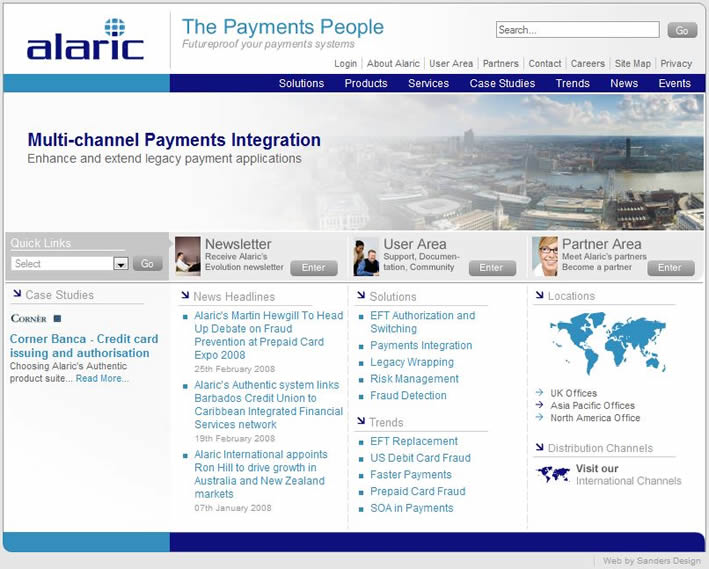Click the Alaric globe logo
This screenshot has width=709, height=569.
(85, 39)
